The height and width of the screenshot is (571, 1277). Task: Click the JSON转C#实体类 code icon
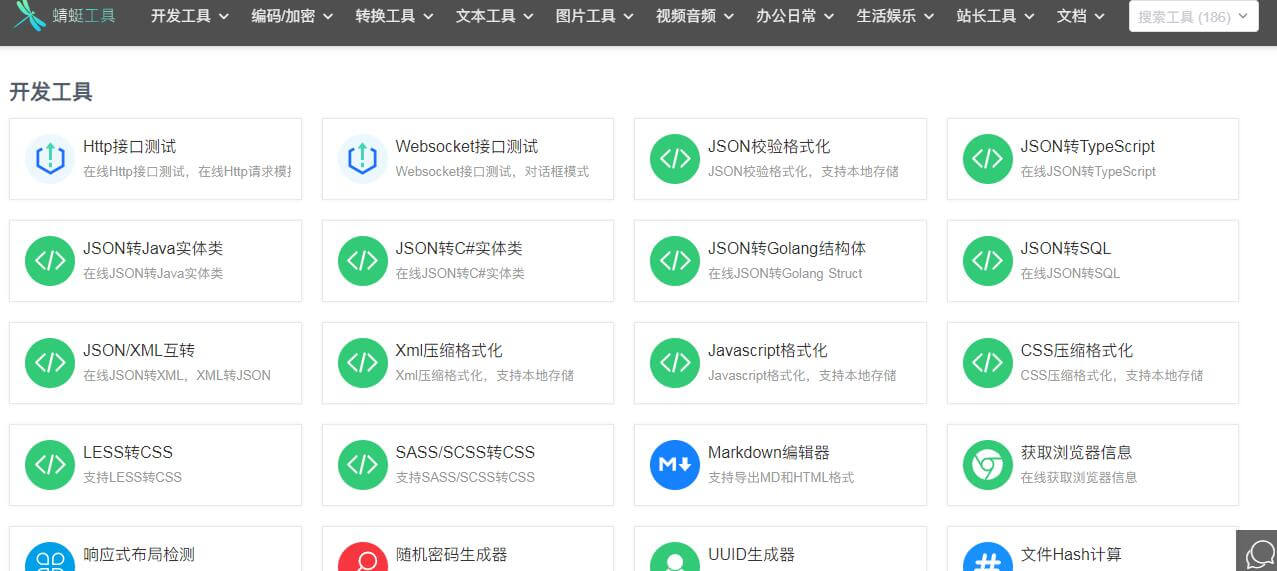click(x=362, y=261)
